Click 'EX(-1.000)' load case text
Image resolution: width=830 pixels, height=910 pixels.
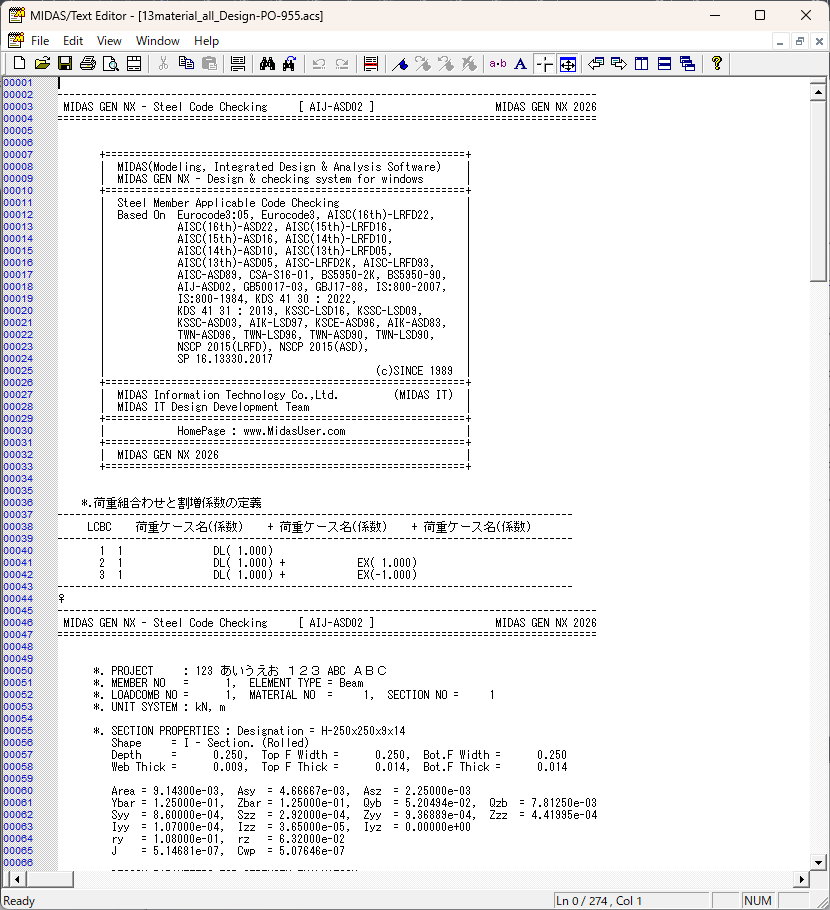click(387, 575)
